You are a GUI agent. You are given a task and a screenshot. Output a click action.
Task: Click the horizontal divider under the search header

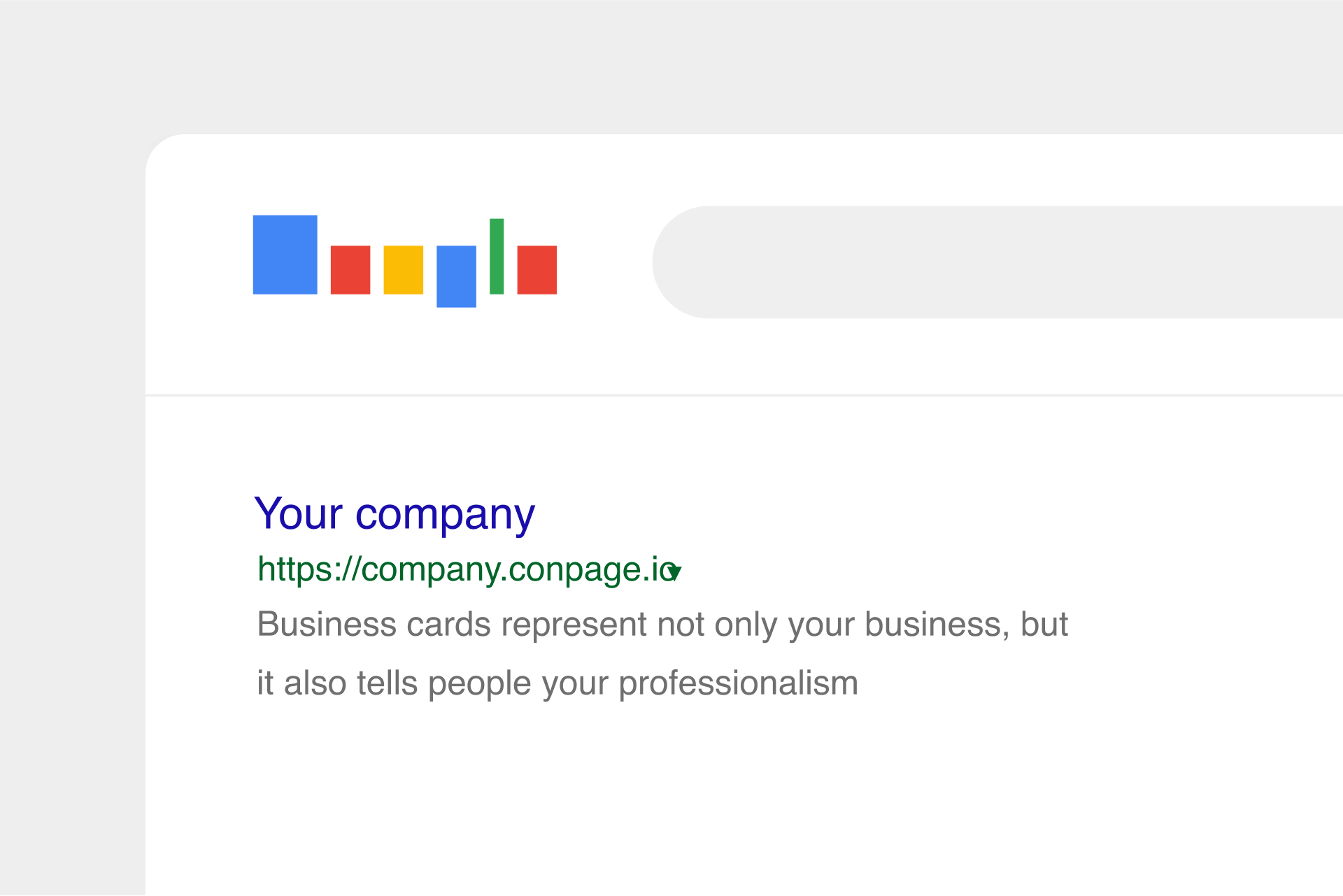(x=744, y=395)
